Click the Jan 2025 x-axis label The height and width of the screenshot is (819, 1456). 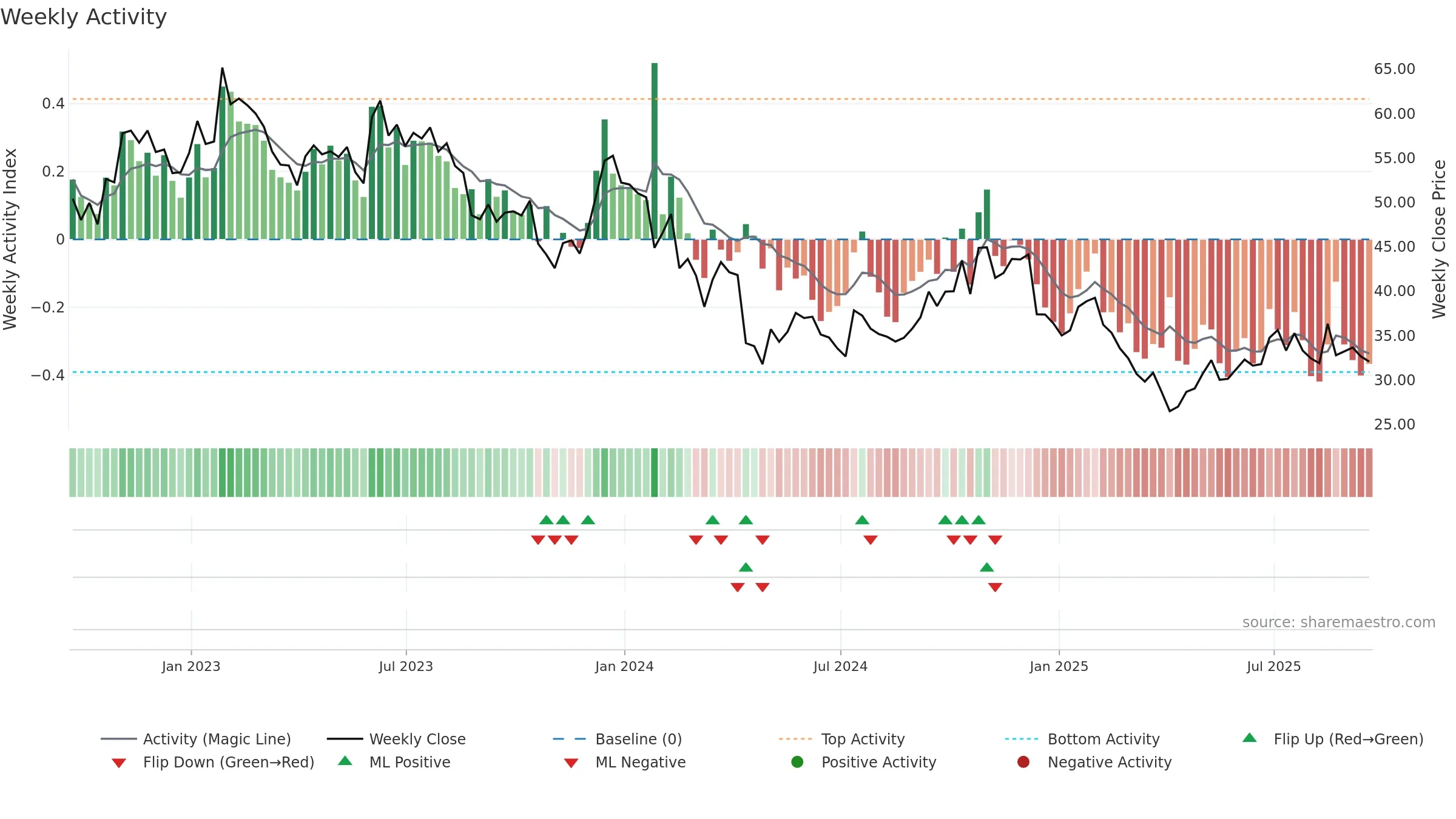tap(1059, 666)
